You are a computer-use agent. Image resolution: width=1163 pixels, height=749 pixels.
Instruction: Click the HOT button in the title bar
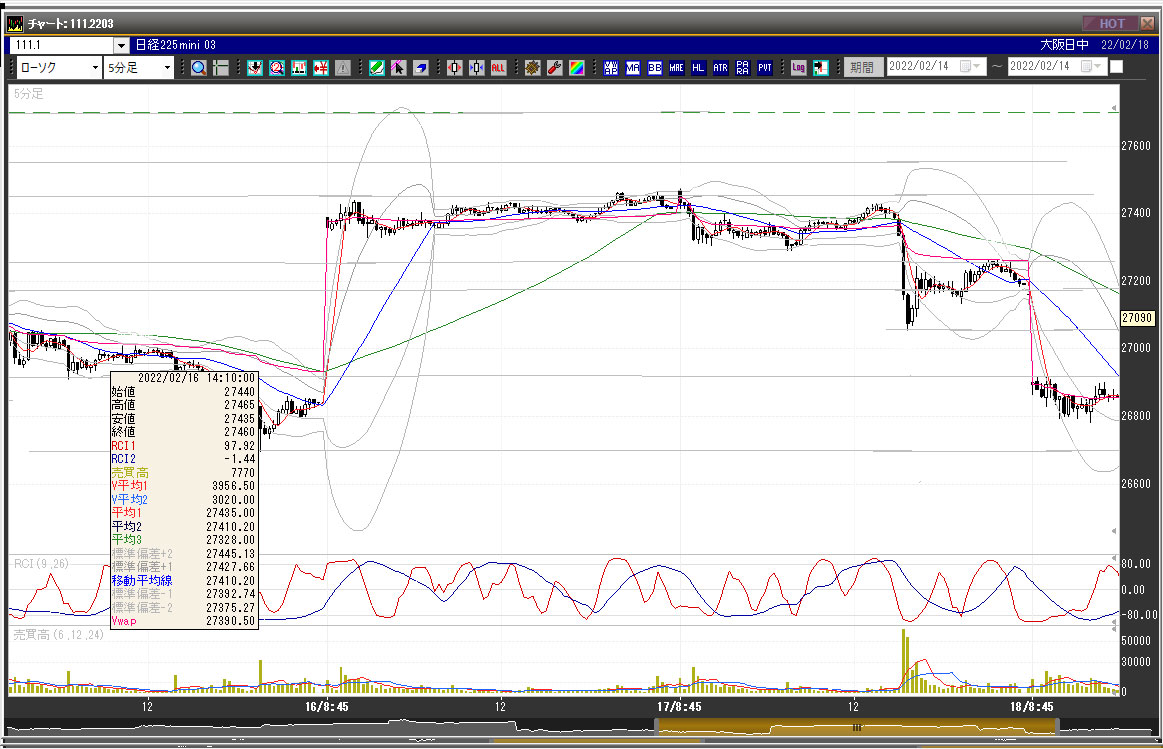[x=1111, y=23]
